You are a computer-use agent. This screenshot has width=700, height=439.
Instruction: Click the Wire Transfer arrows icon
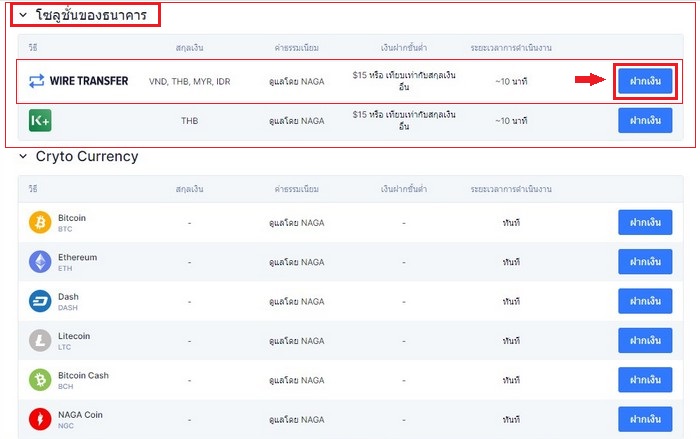(37, 81)
